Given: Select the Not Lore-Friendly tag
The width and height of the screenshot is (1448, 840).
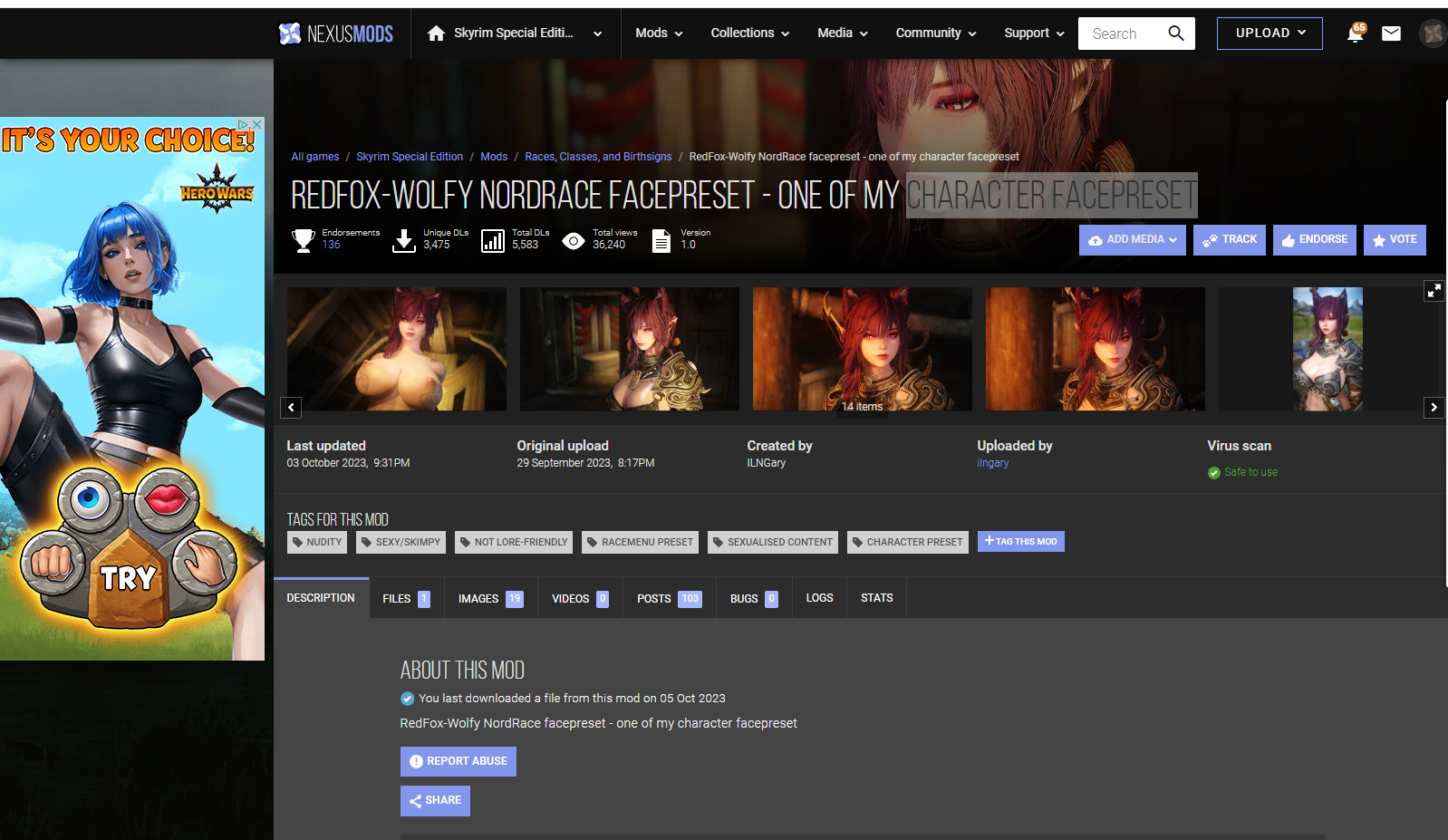Looking at the screenshot, I should point(514,542).
